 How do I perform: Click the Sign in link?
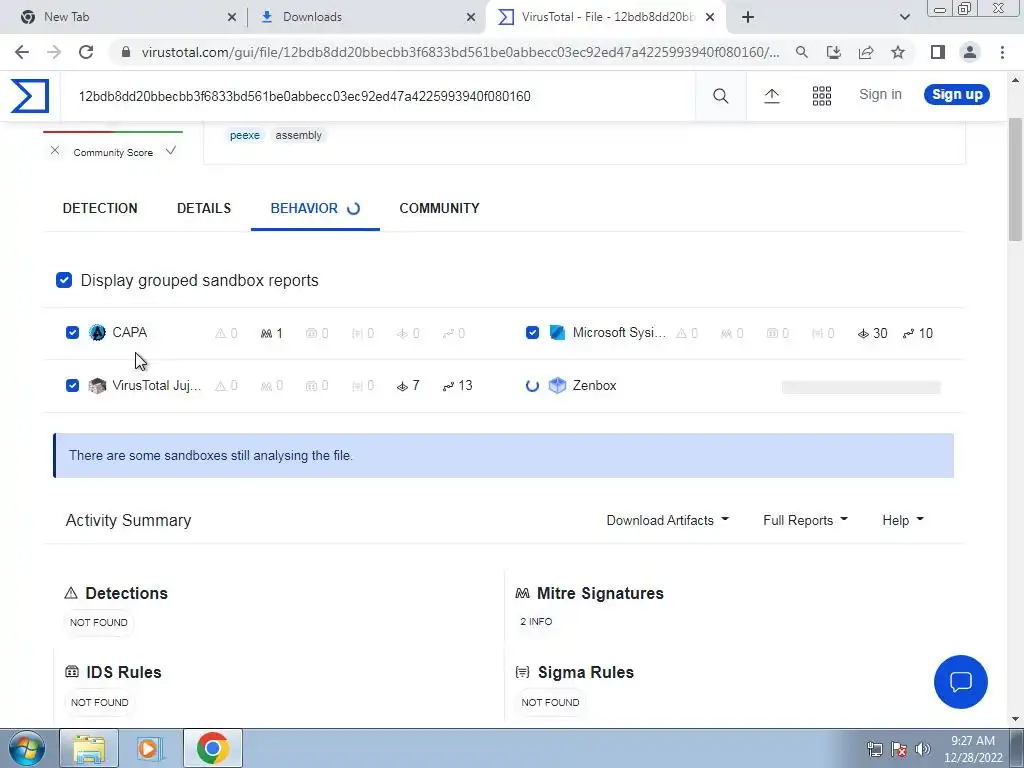[x=880, y=95]
